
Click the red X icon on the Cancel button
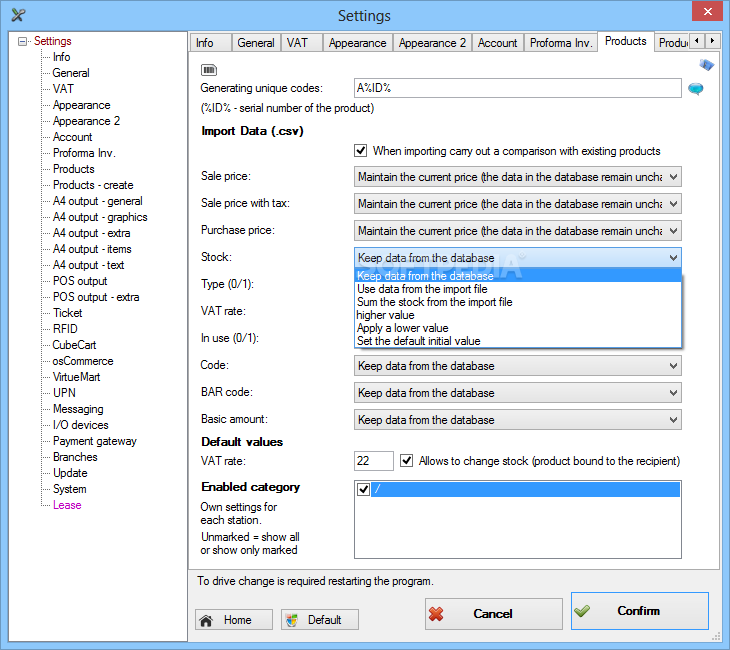click(436, 614)
